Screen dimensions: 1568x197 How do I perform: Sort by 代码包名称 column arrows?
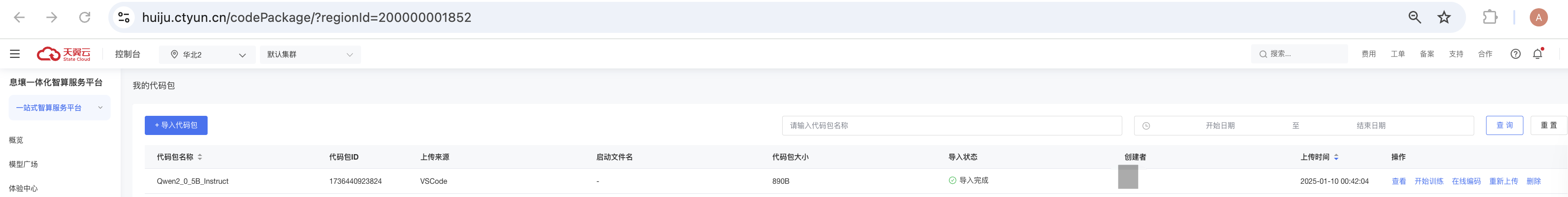[x=200, y=157]
